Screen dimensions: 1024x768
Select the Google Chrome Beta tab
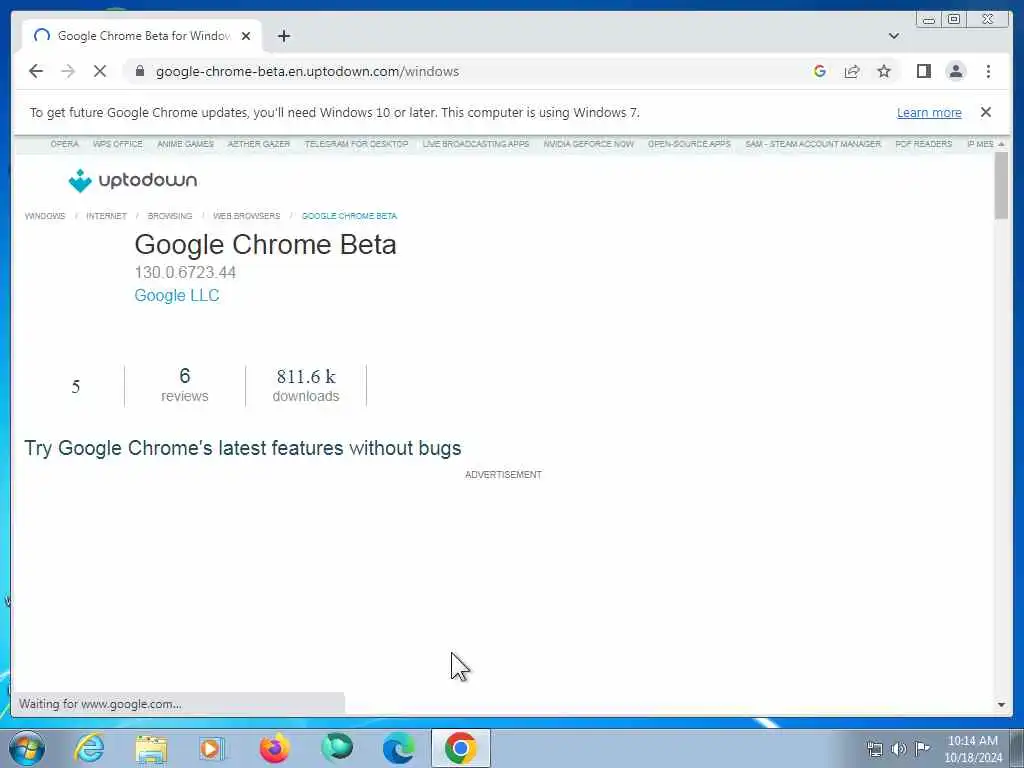tap(142, 36)
